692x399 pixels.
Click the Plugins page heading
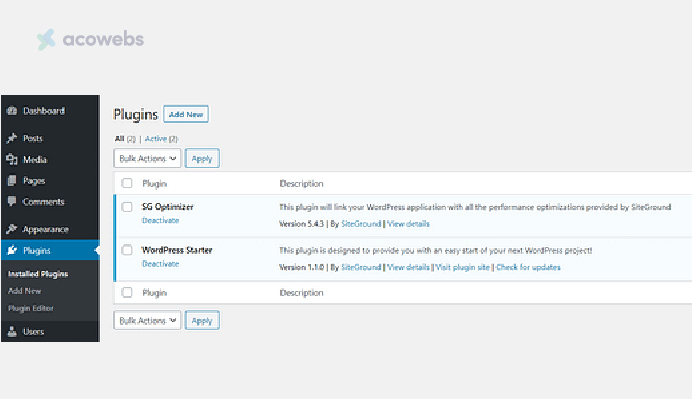pos(135,114)
